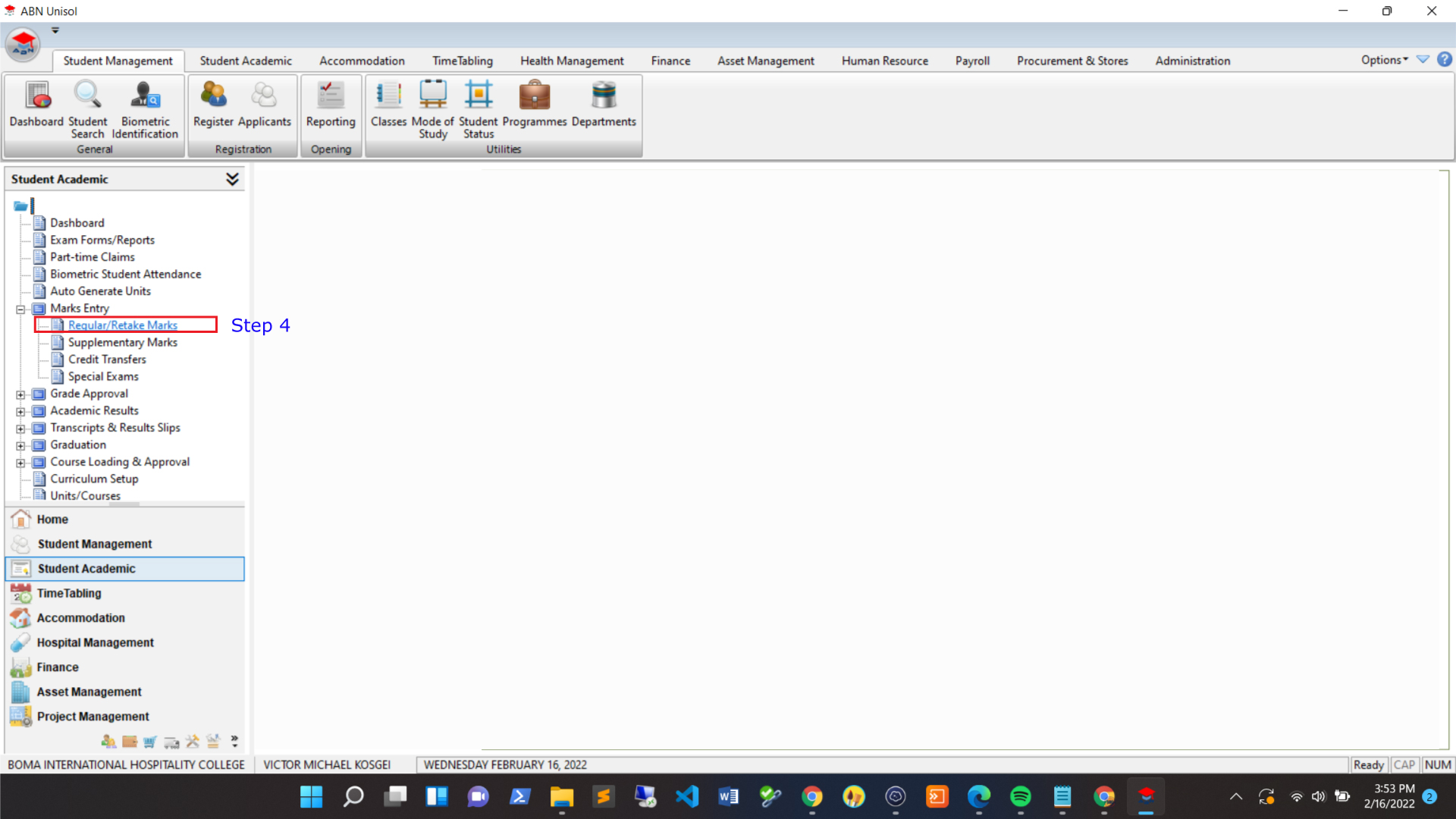Collapse the Student Academic panel chevron
Image resolution: width=1456 pixels, height=819 pixels.
tap(232, 179)
